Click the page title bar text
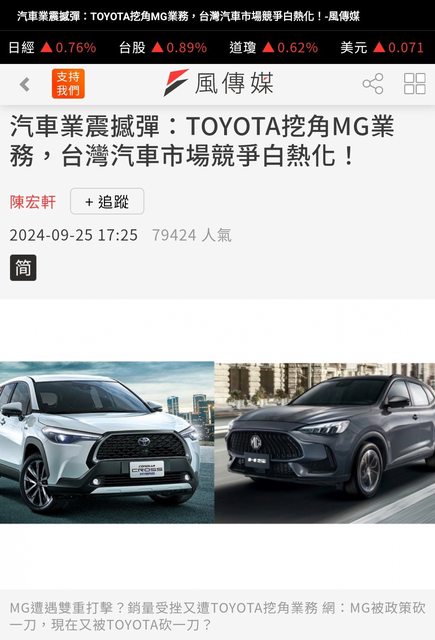Screen dimensions: 435x640 tap(188, 16)
